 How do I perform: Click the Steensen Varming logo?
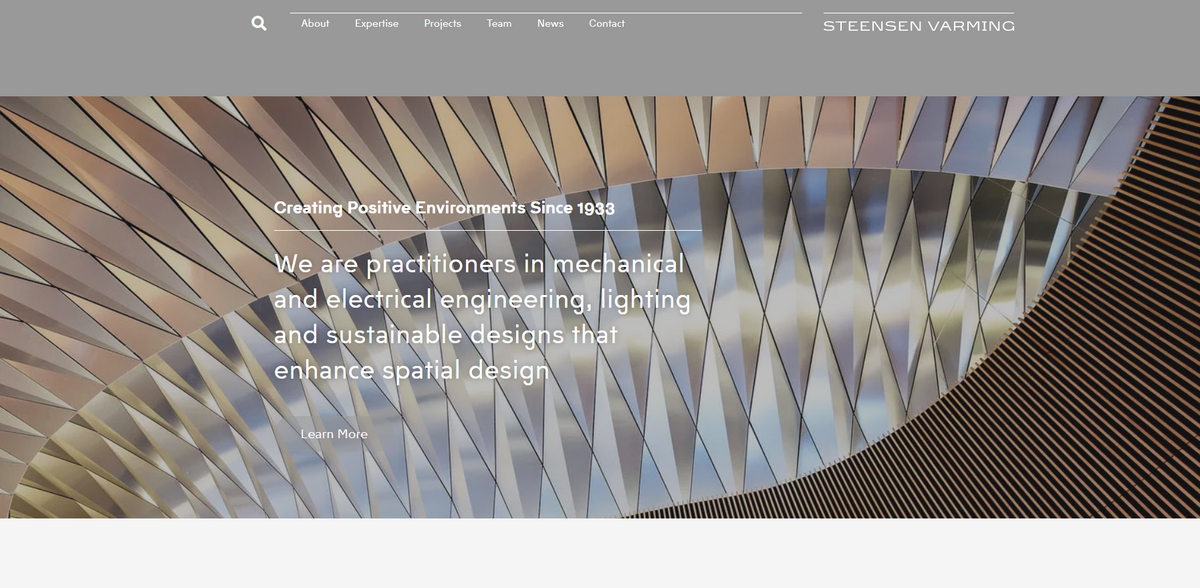click(x=918, y=25)
